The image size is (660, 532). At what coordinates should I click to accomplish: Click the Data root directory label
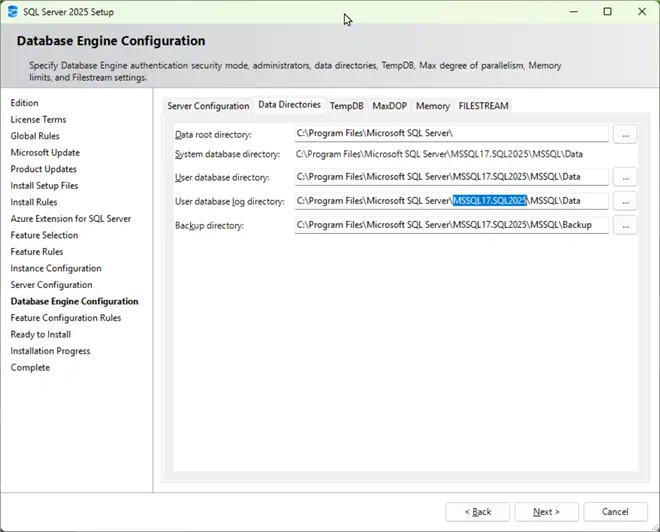tap(213, 135)
